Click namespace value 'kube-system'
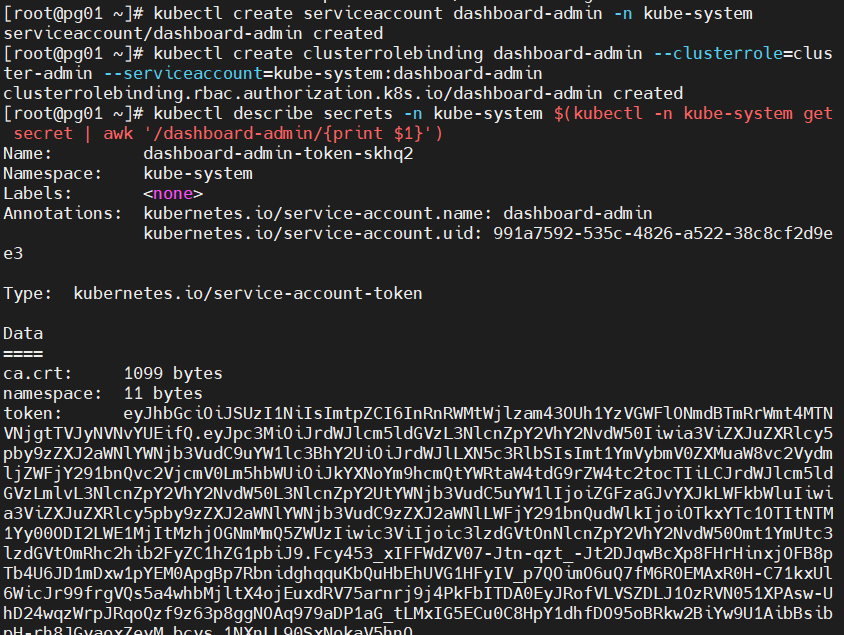The height and width of the screenshot is (635, 844). [198, 174]
